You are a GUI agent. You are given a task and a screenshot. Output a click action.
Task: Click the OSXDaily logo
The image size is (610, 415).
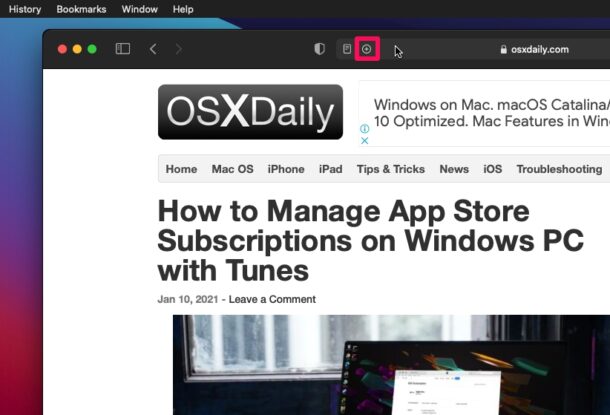[x=251, y=112]
